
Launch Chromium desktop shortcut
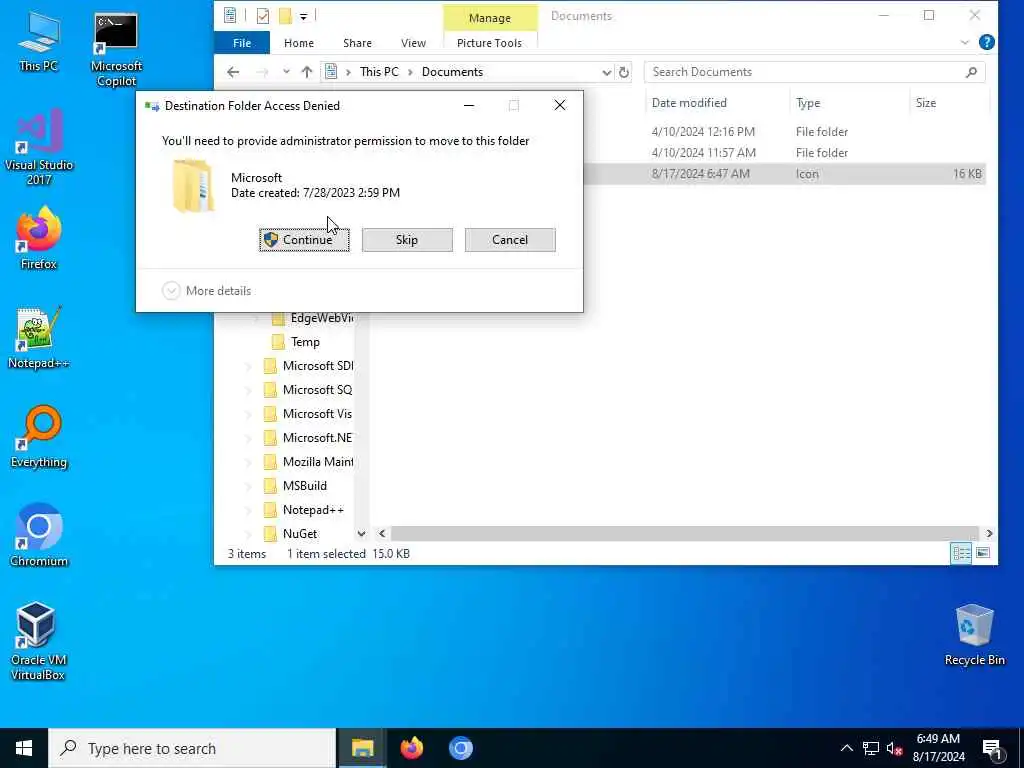pyautogui.click(x=39, y=536)
